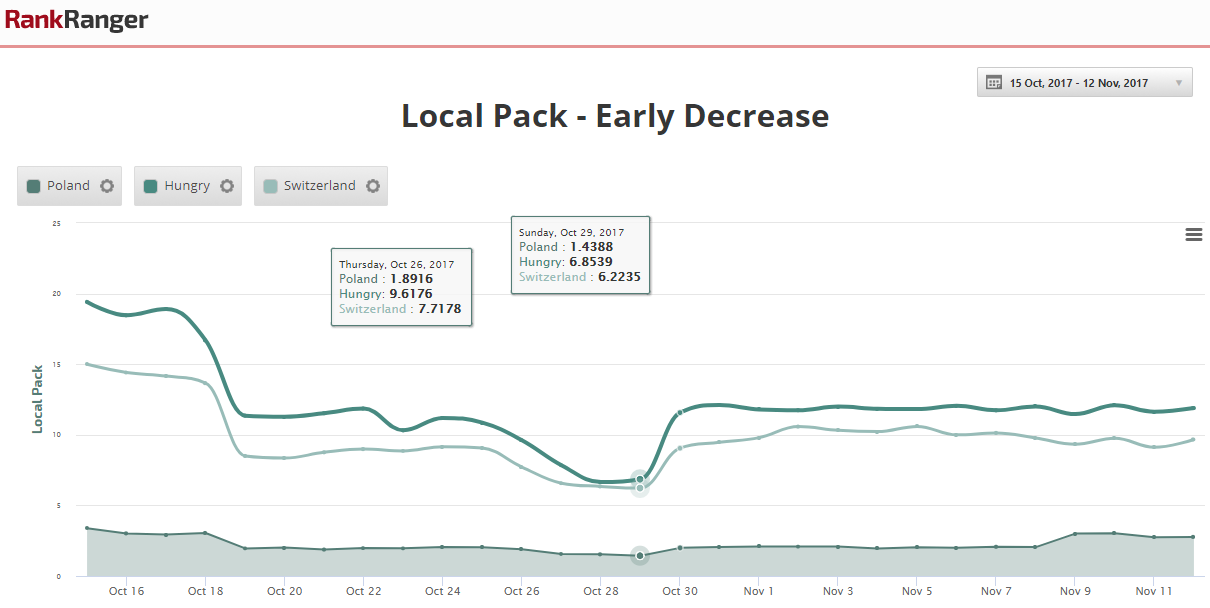1210x608 pixels.
Task: Click the Hungry legend color swatch
Action: pos(151,186)
